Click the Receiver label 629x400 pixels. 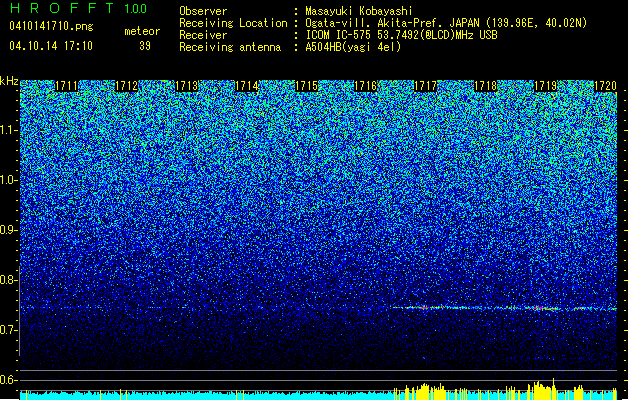[203, 35]
